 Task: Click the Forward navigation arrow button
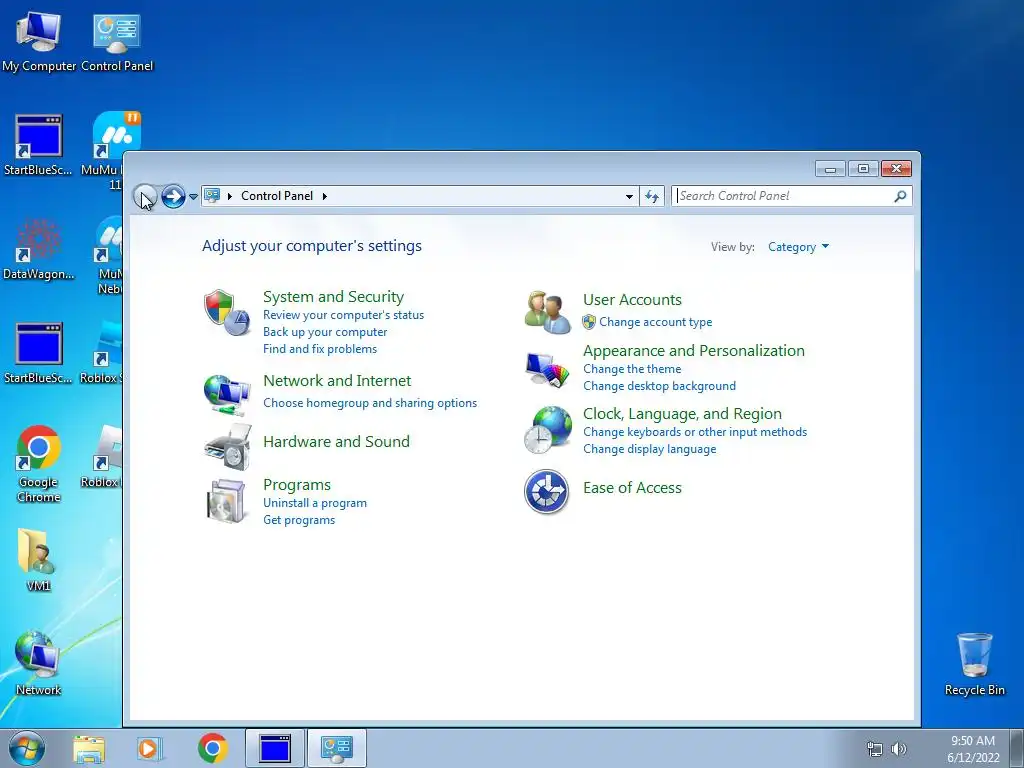173,196
